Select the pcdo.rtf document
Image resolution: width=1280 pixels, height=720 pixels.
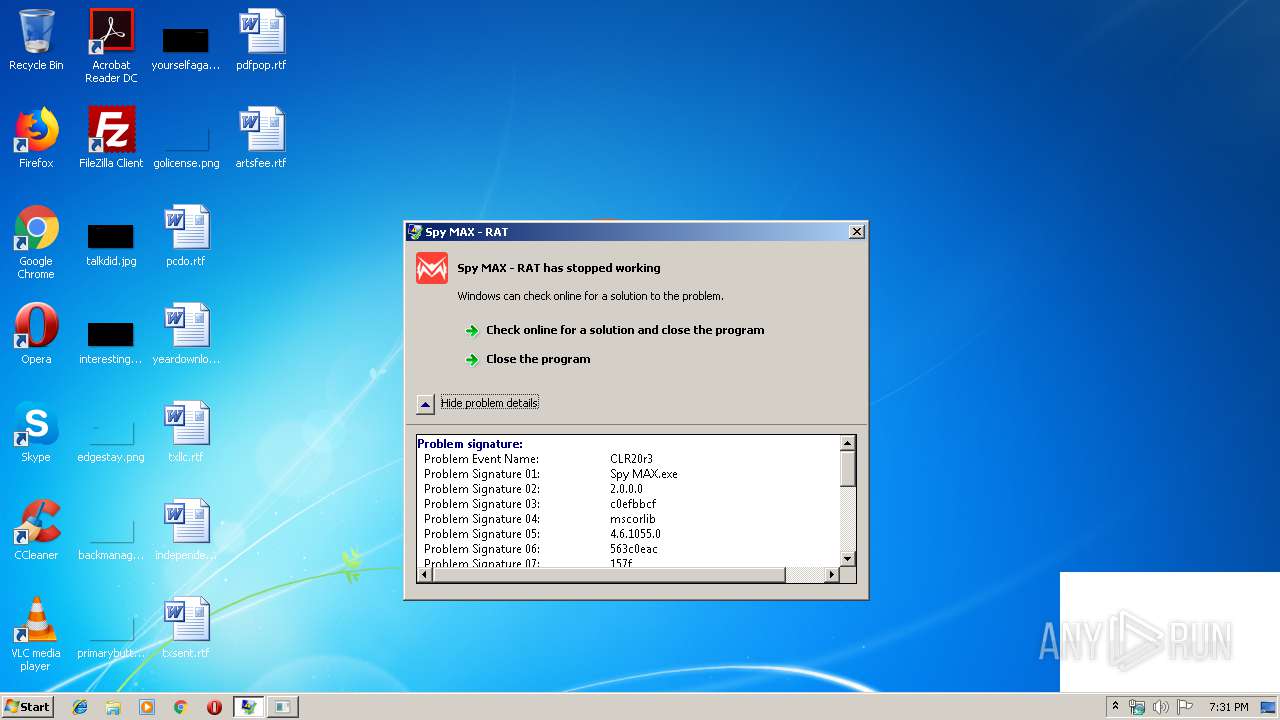(x=186, y=237)
